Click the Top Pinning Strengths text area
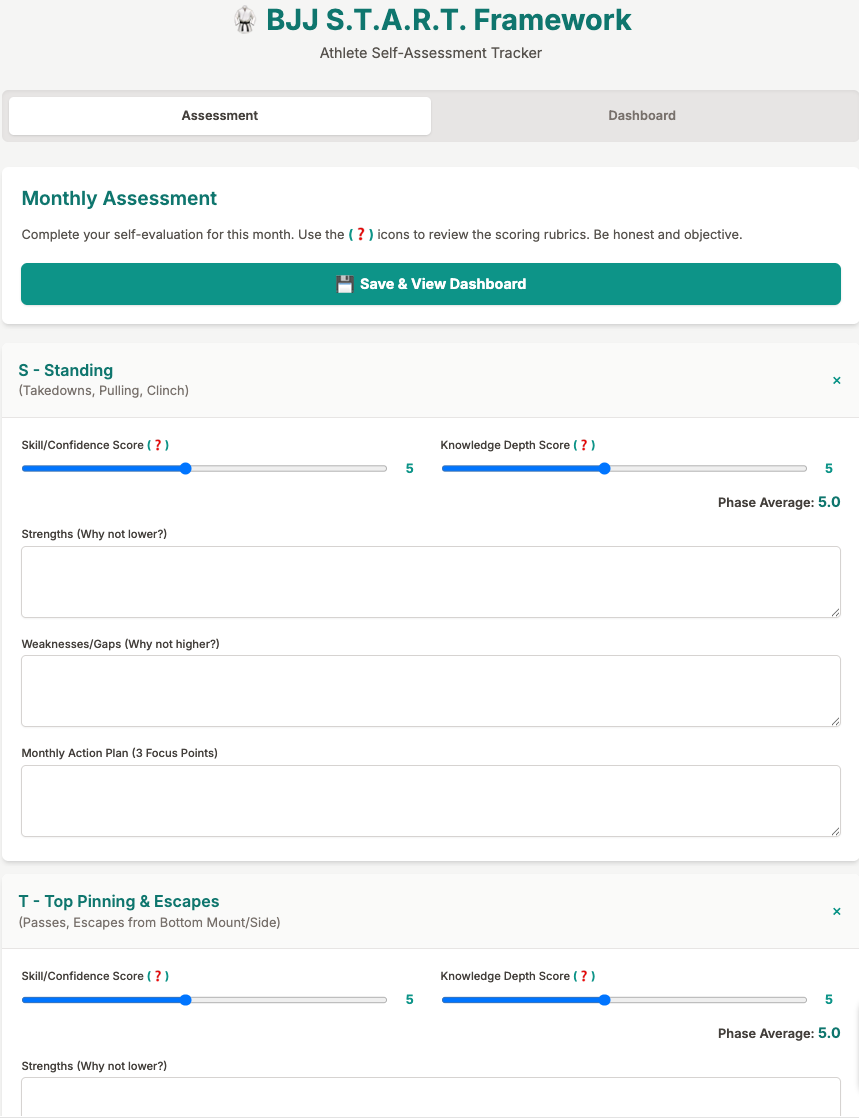The width and height of the screenshot is (859, 1120). click(x=431, y=1097)
